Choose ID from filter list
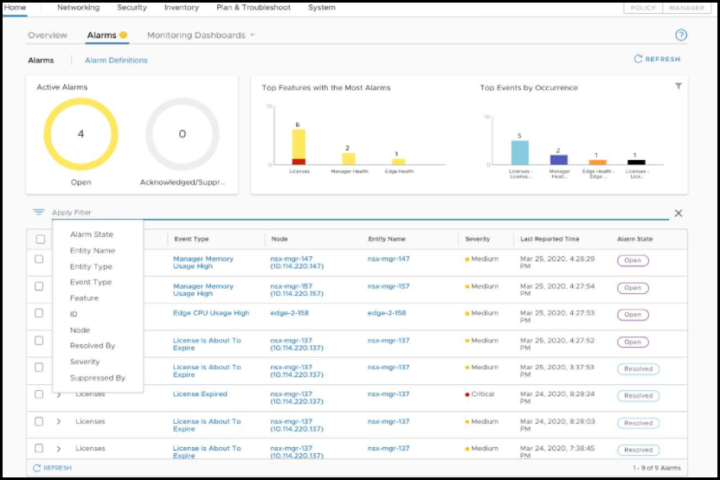 coord(73,314)
